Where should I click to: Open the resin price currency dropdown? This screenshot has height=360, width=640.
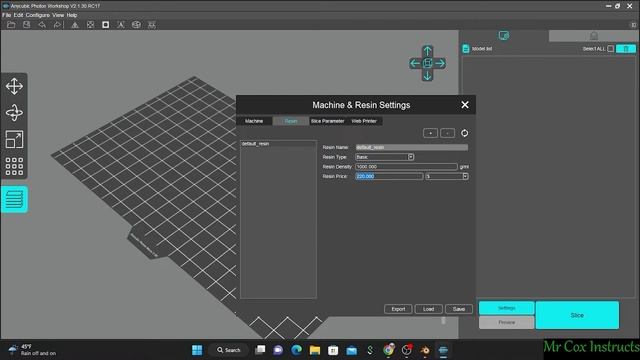(x=465, y=176)
